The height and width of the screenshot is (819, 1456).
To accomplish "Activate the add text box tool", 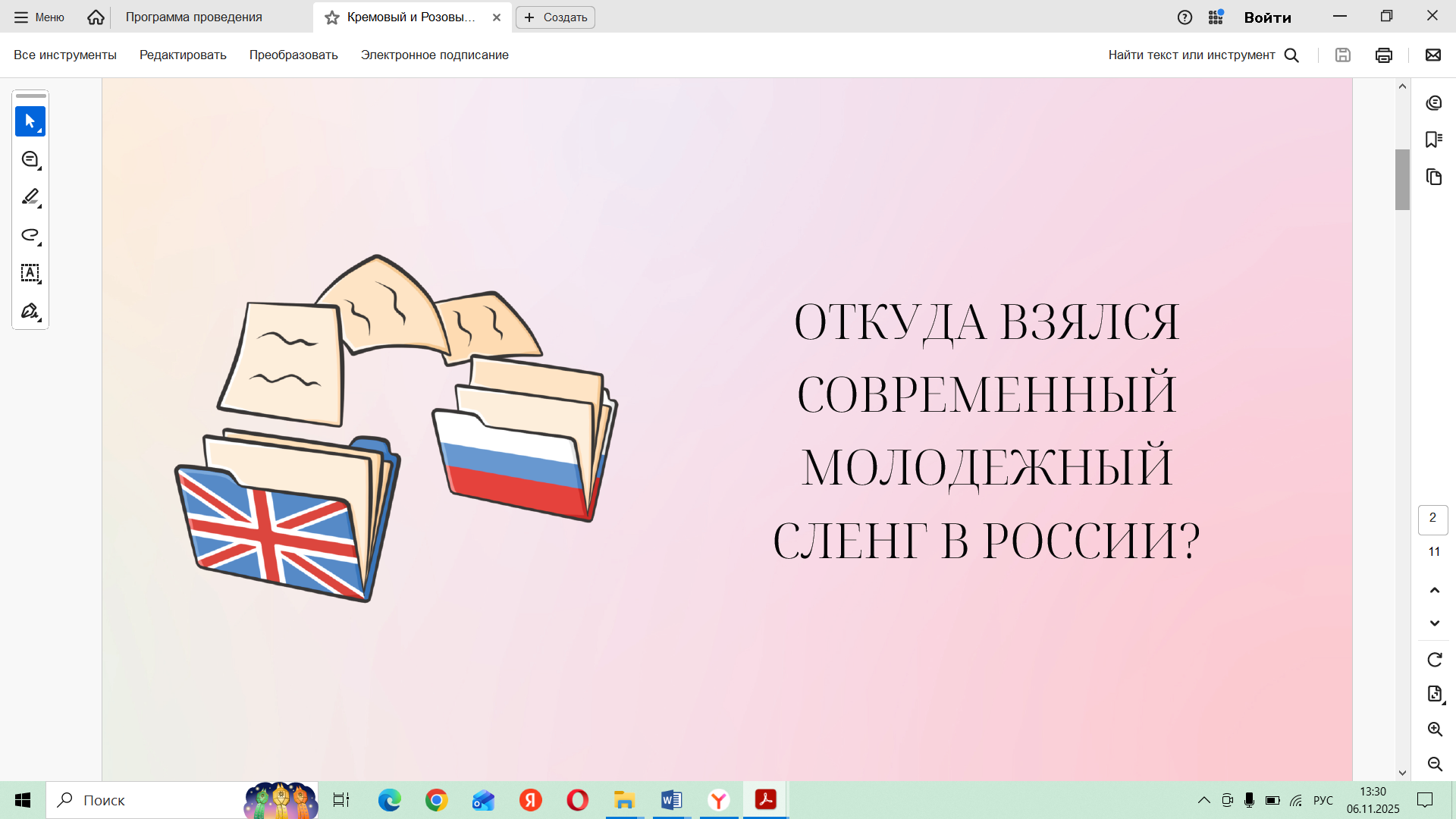I will tap(30, 273).
